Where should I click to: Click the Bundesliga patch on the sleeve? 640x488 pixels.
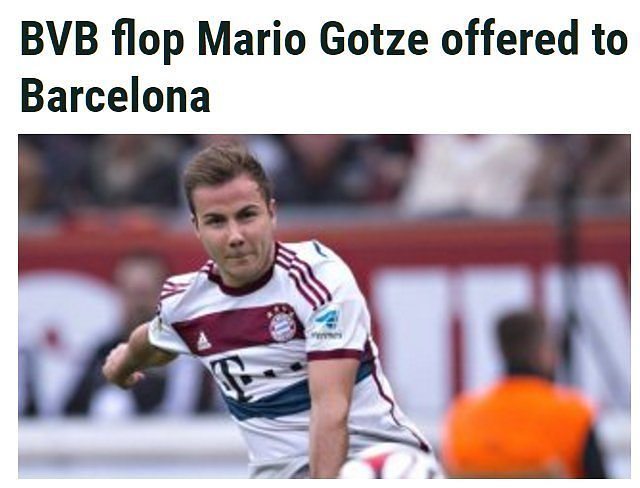[327, 322]
